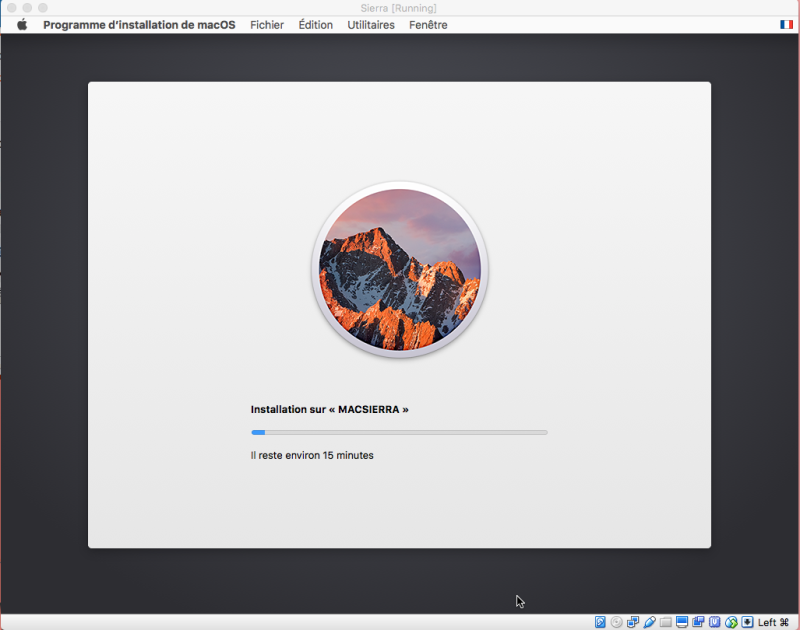Image resolution: width=800 pixels, height=630 pixels.
Task: Click the mouse integration status icon
Action: tap(731, 622)
